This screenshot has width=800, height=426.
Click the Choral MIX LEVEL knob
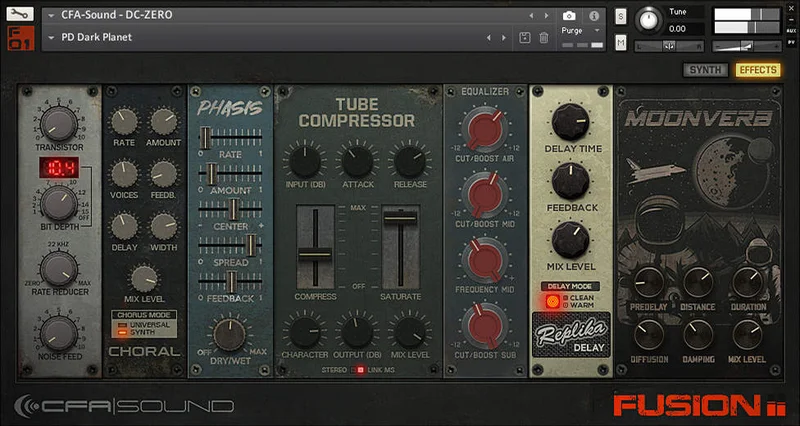click(x=144, y=279)
